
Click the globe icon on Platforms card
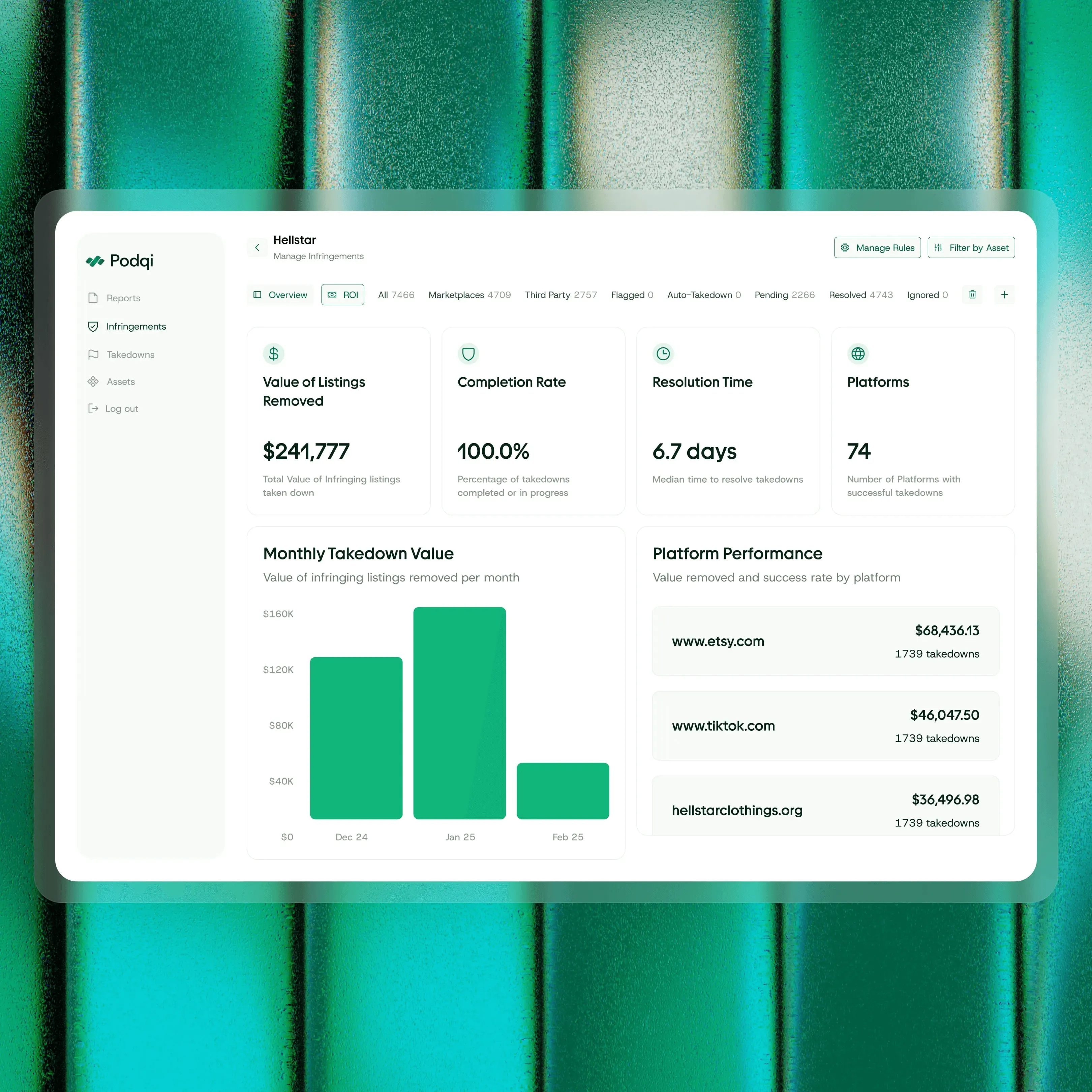click(858, 354)
